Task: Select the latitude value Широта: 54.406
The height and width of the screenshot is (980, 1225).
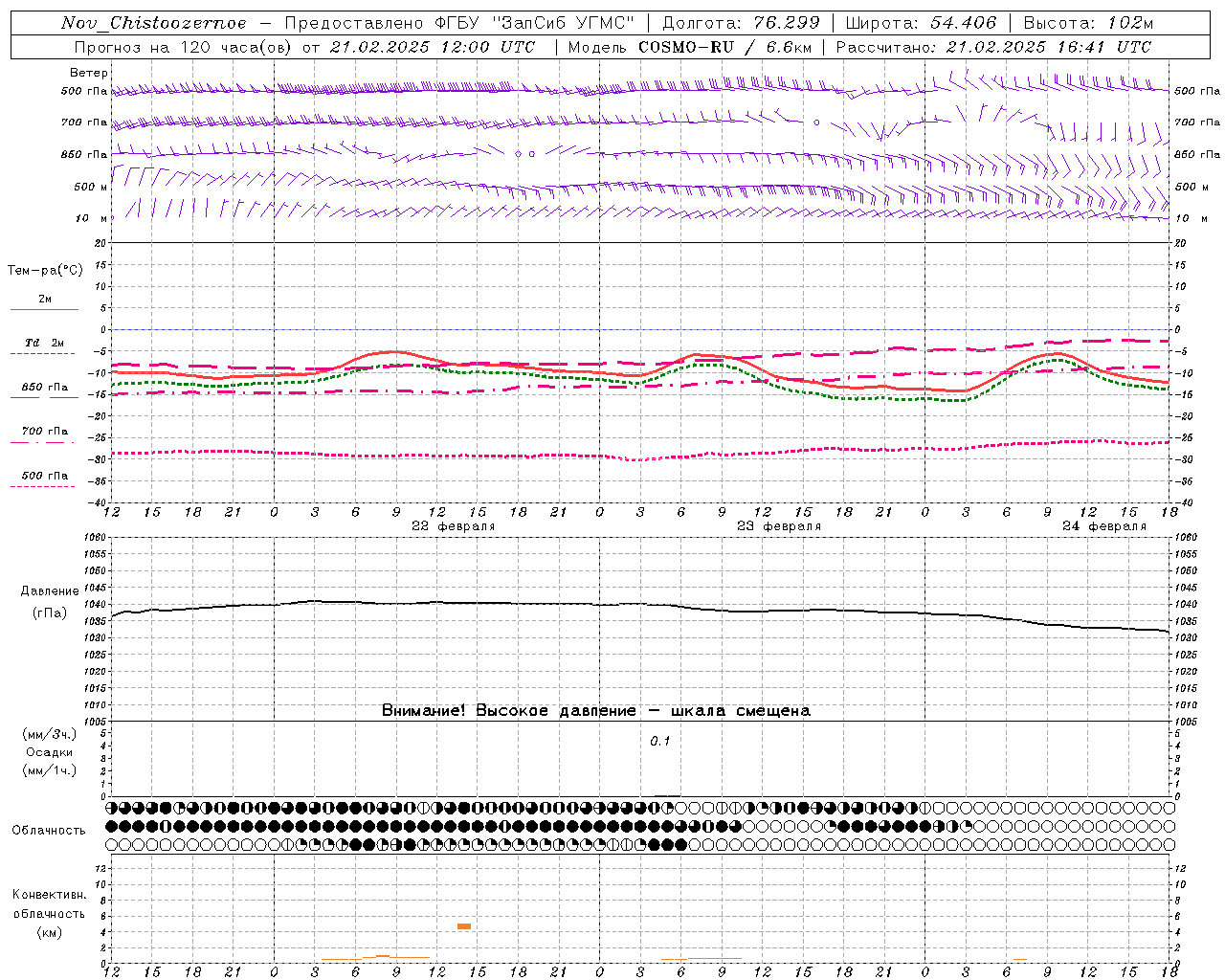Action: click(x=921, y=23)
